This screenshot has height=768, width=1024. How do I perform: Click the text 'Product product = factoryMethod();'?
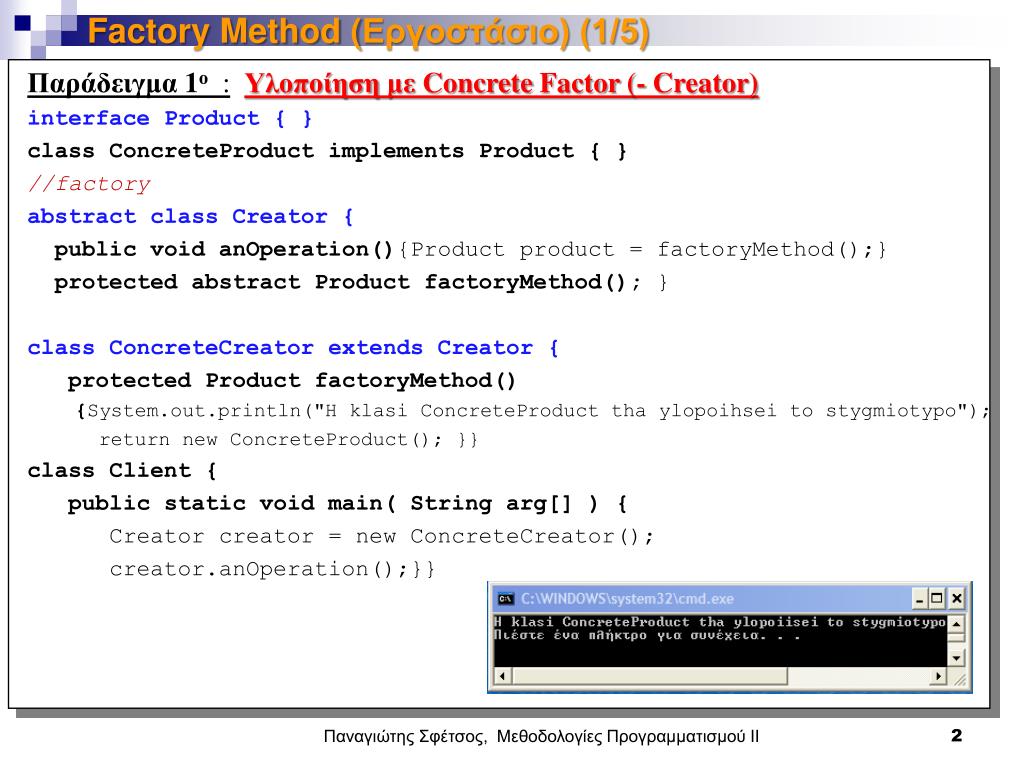(x=642, y=249)
